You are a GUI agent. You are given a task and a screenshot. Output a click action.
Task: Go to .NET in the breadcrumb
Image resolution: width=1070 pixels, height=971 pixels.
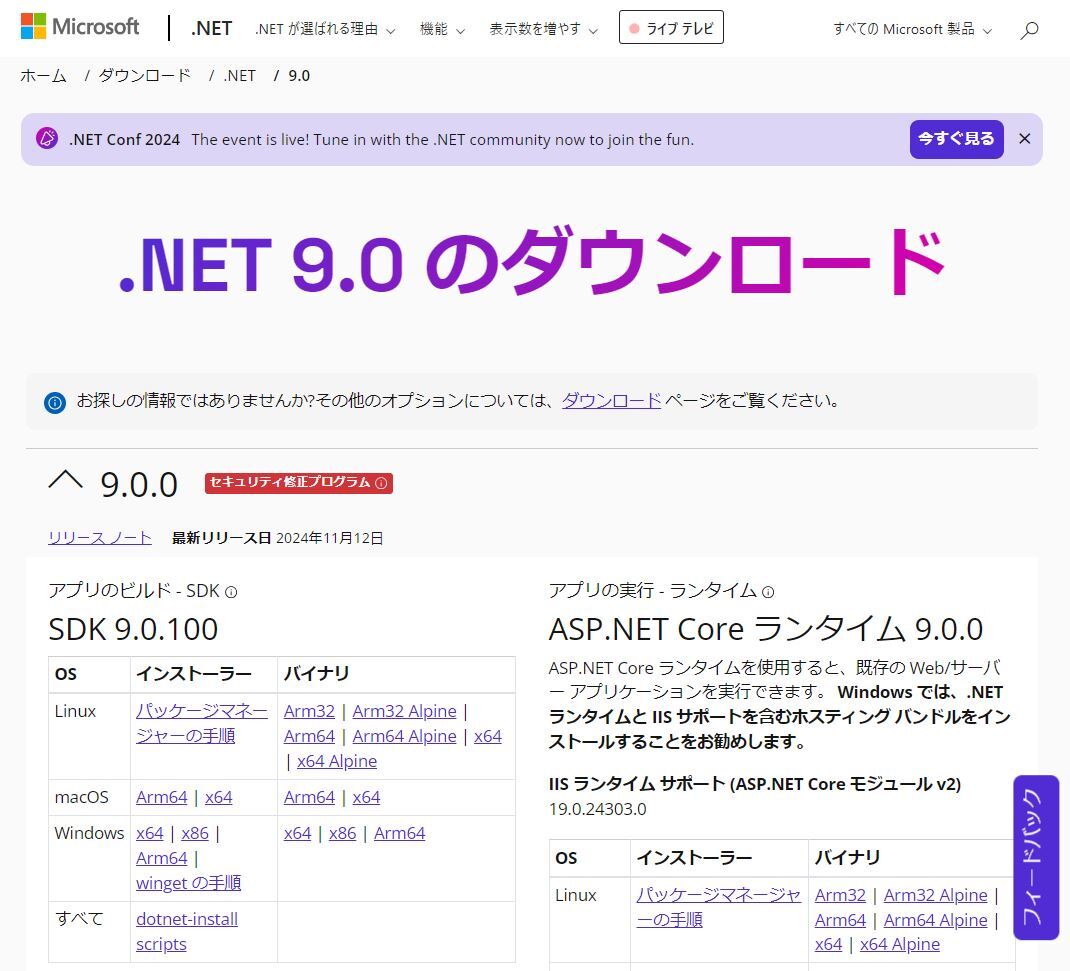click(240, 75)
